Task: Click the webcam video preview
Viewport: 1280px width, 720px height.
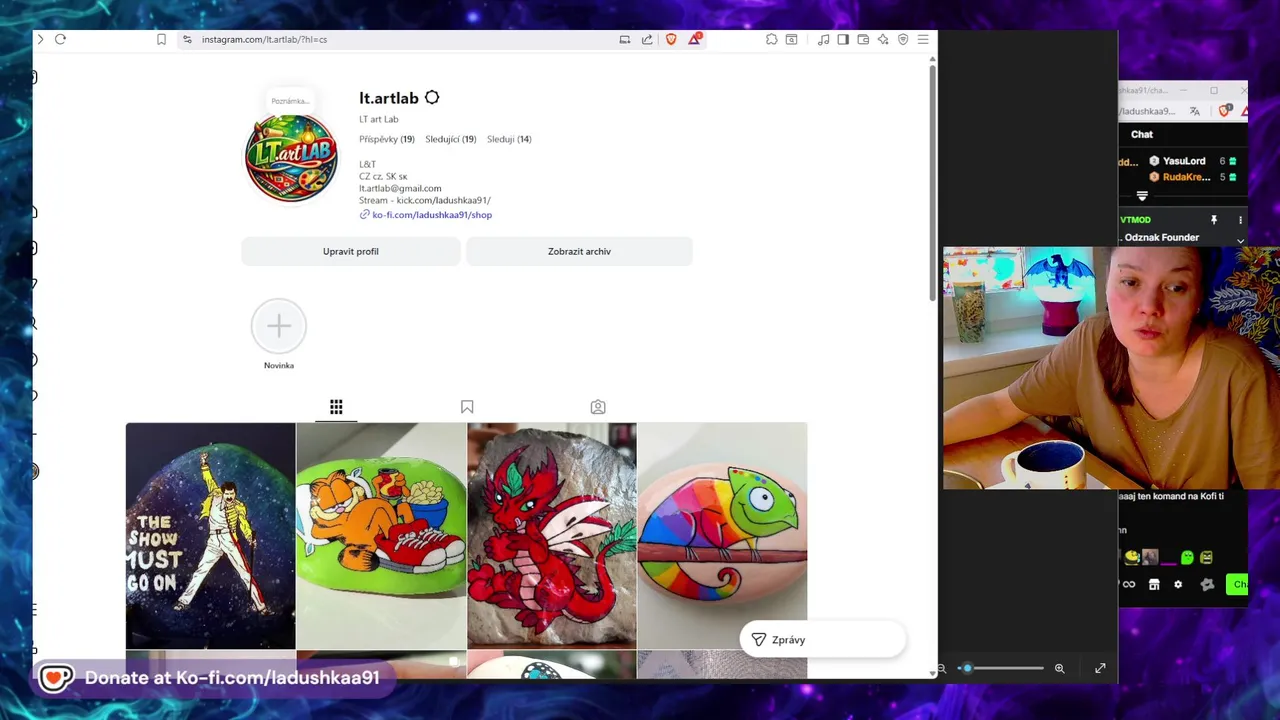Action: tap(1111, 368)
